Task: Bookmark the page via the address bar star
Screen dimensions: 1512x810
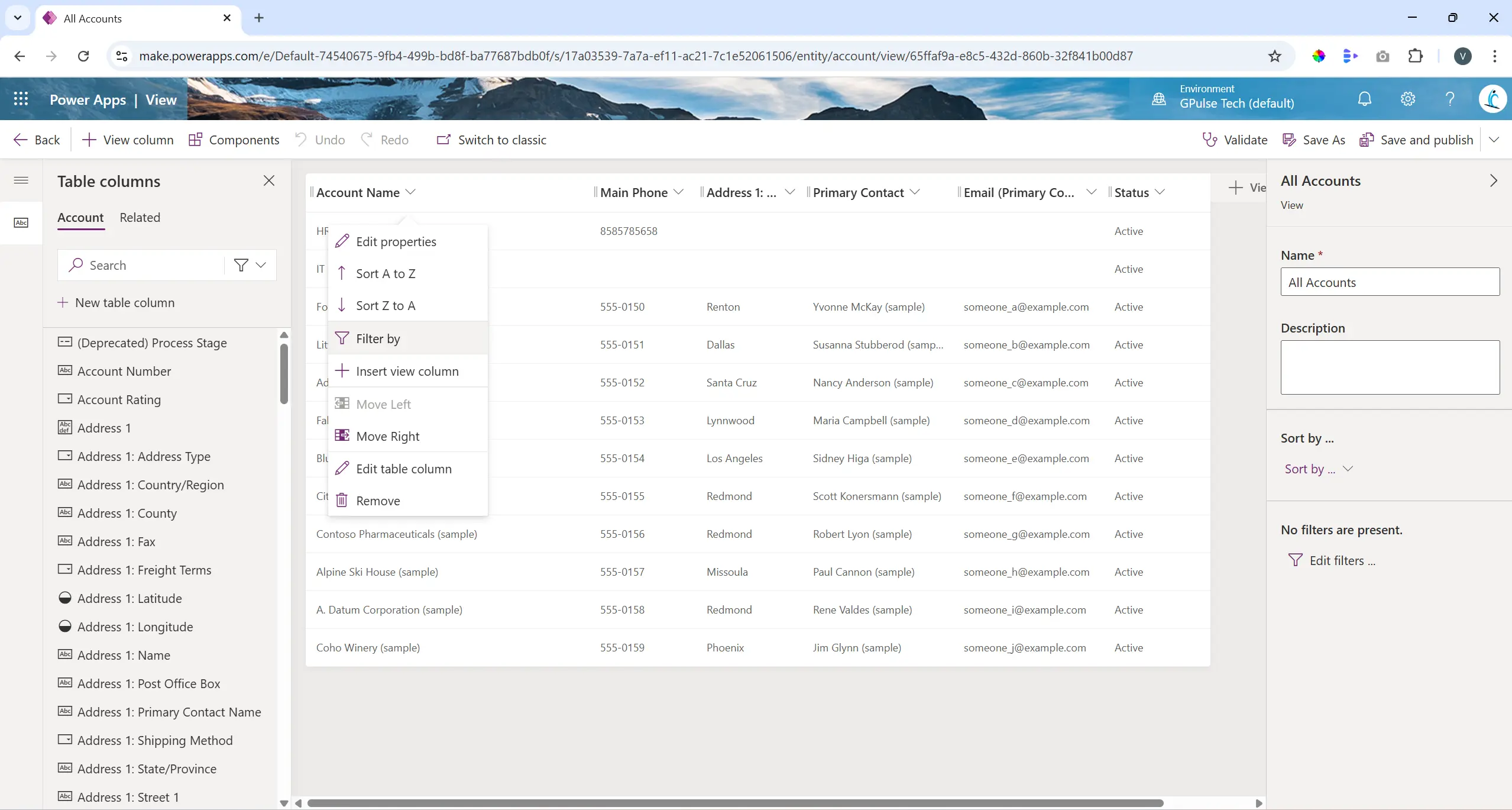Action: [x=1274, y=56]
